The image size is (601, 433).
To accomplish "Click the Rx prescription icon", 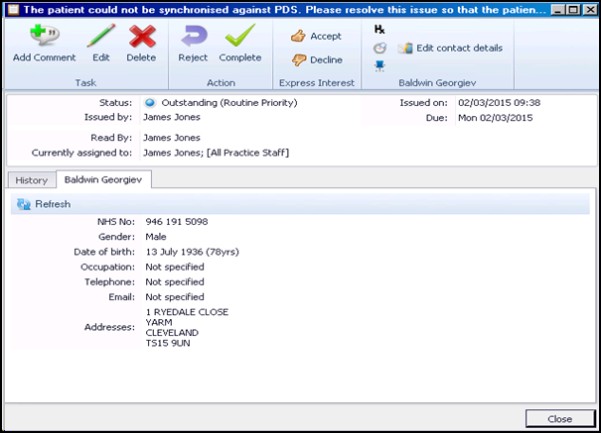I will (380, 30).
